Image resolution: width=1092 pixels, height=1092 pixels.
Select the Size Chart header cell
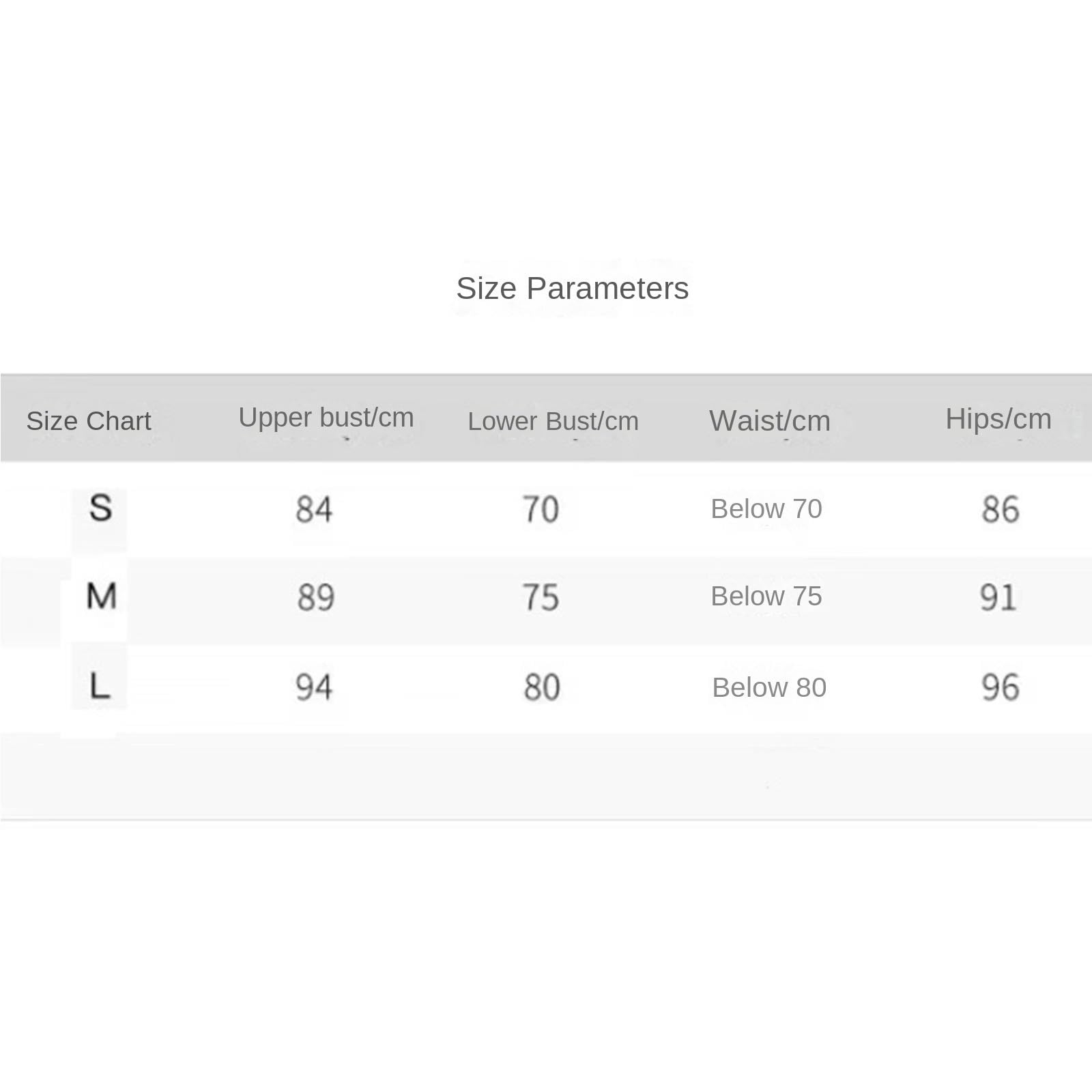(89, 421)
